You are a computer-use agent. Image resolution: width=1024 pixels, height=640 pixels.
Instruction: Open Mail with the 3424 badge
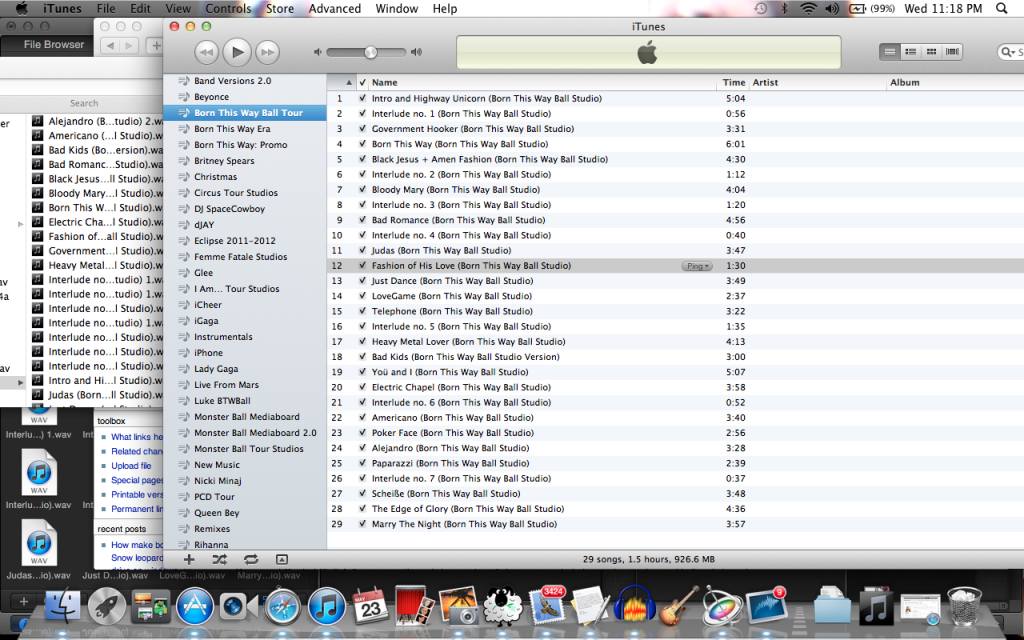tap(547, 605)
